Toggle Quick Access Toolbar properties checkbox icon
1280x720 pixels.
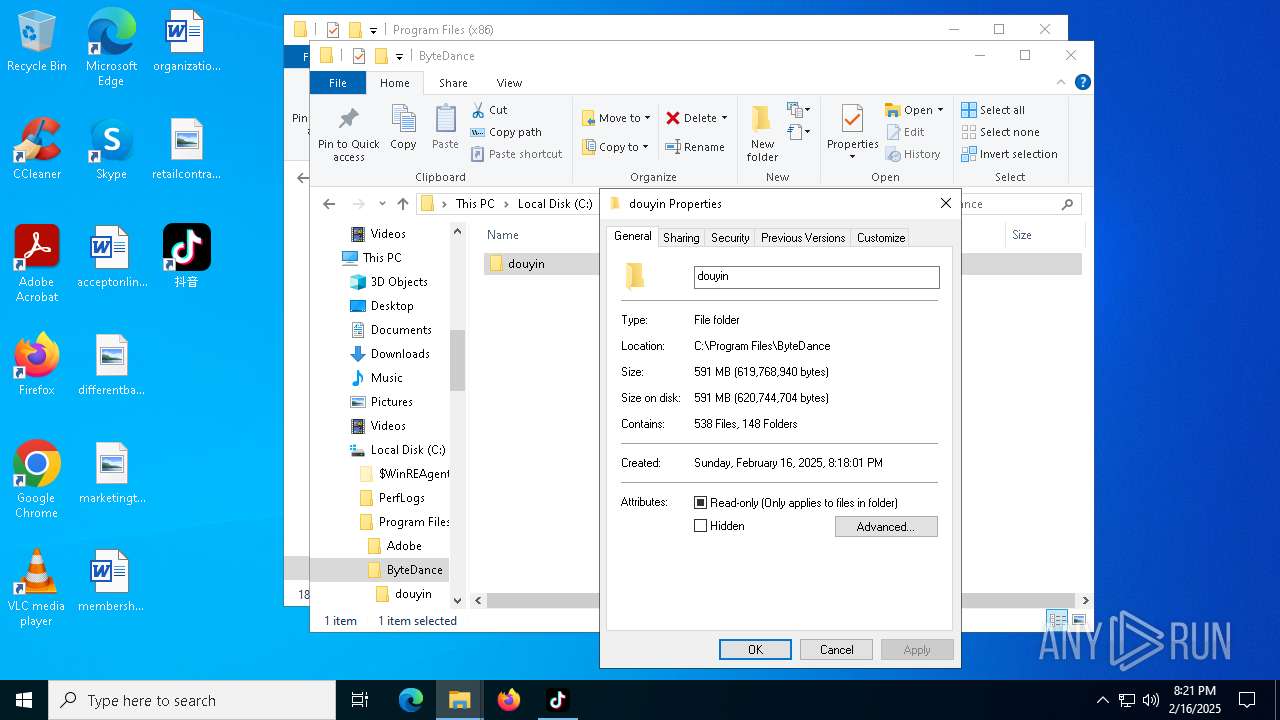click(x=358, y=56)
